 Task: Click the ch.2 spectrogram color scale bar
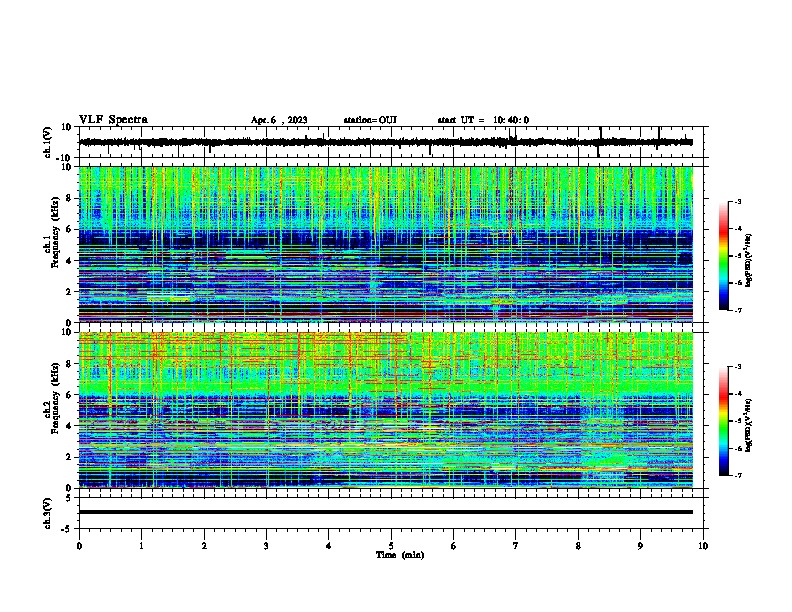point(724,421)
